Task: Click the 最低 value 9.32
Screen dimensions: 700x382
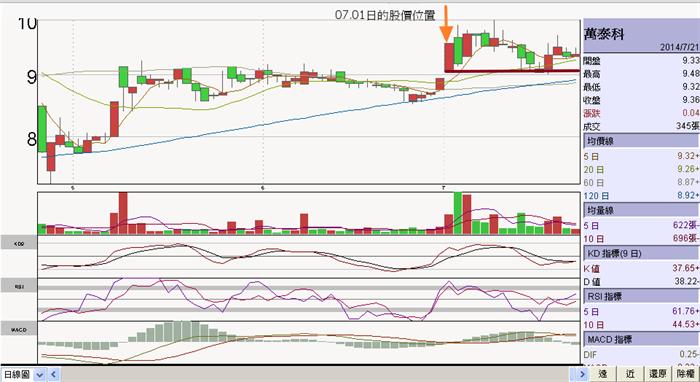Action: [690, 87]
